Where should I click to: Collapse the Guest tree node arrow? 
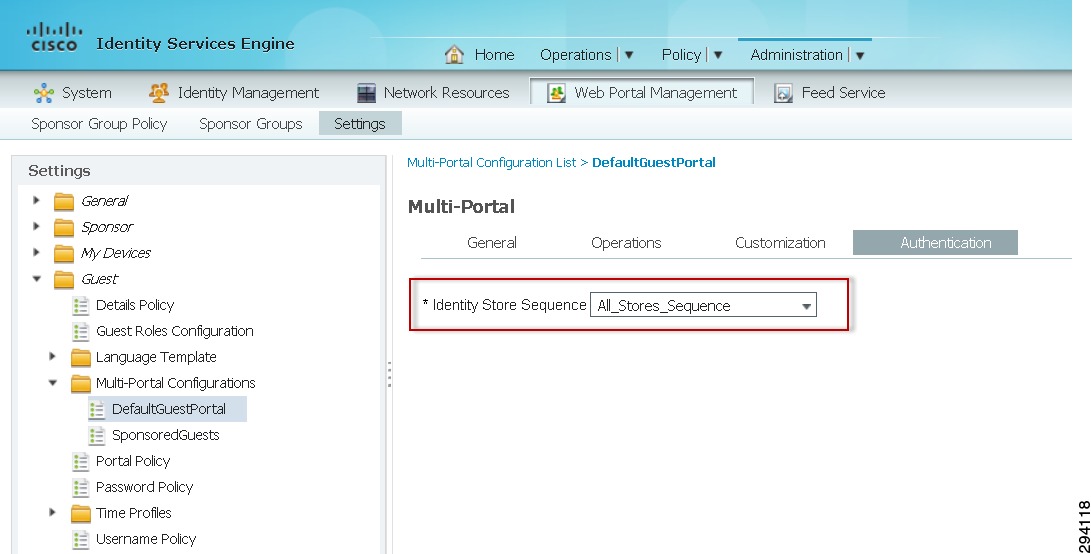click(x=37, y=279)
